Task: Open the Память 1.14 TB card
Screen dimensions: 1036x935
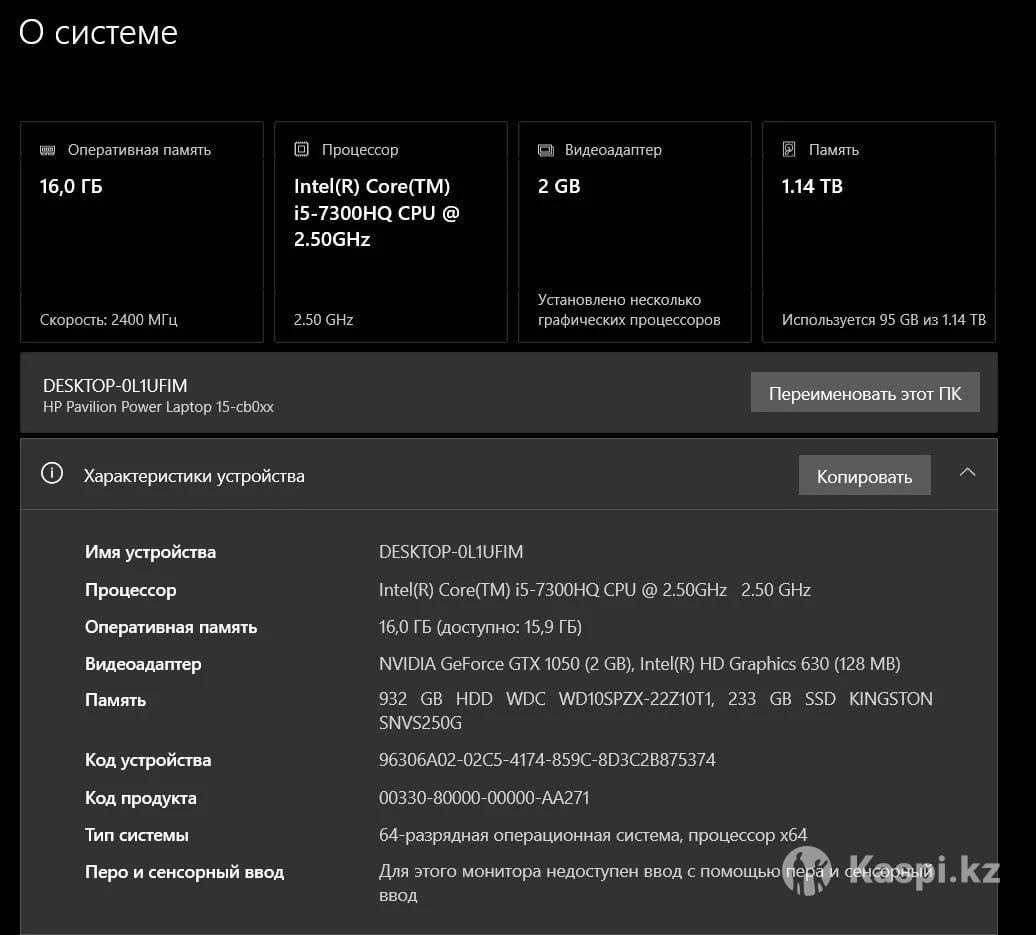Action: [878, 232]
